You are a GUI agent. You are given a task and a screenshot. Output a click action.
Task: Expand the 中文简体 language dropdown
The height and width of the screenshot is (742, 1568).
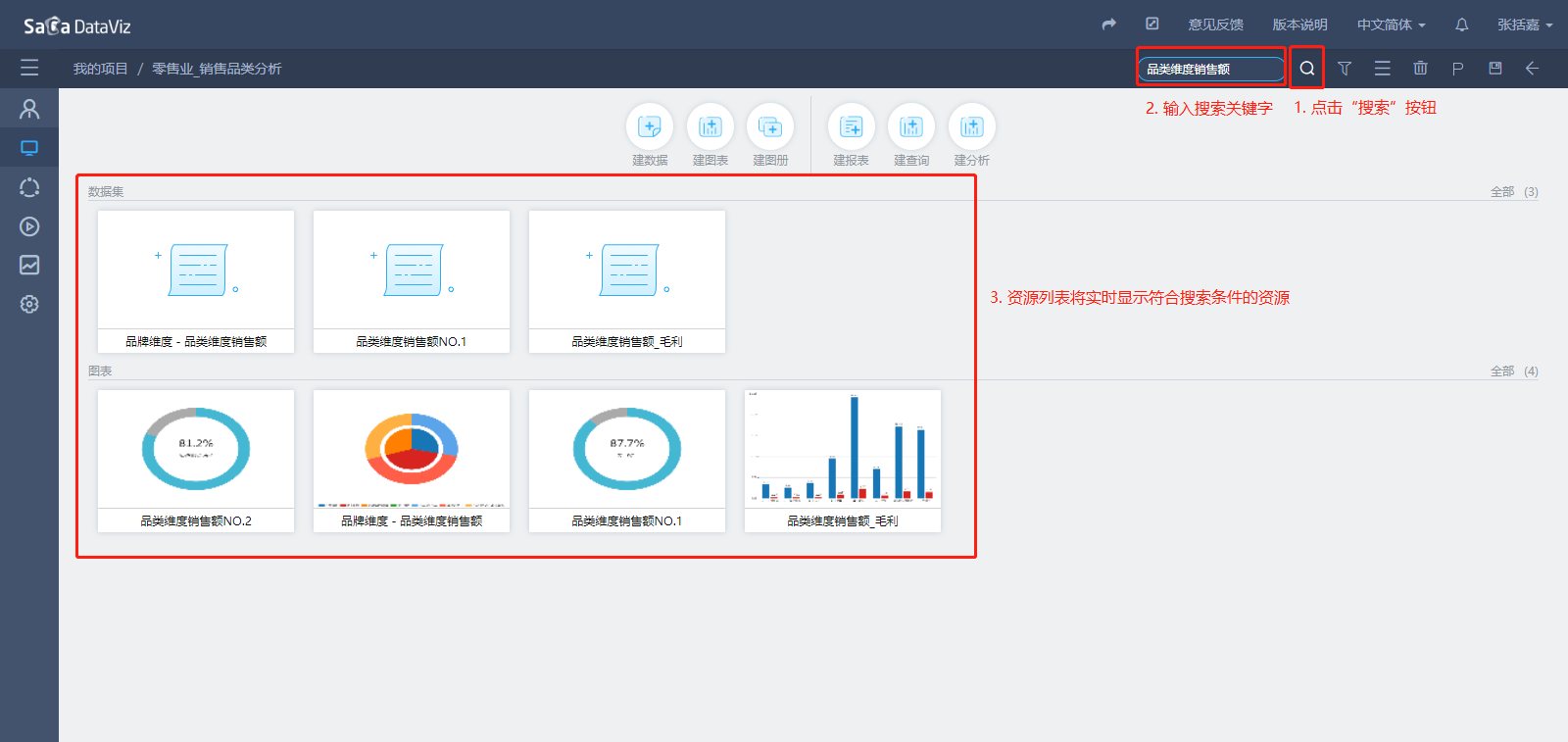pos(1392,25)
